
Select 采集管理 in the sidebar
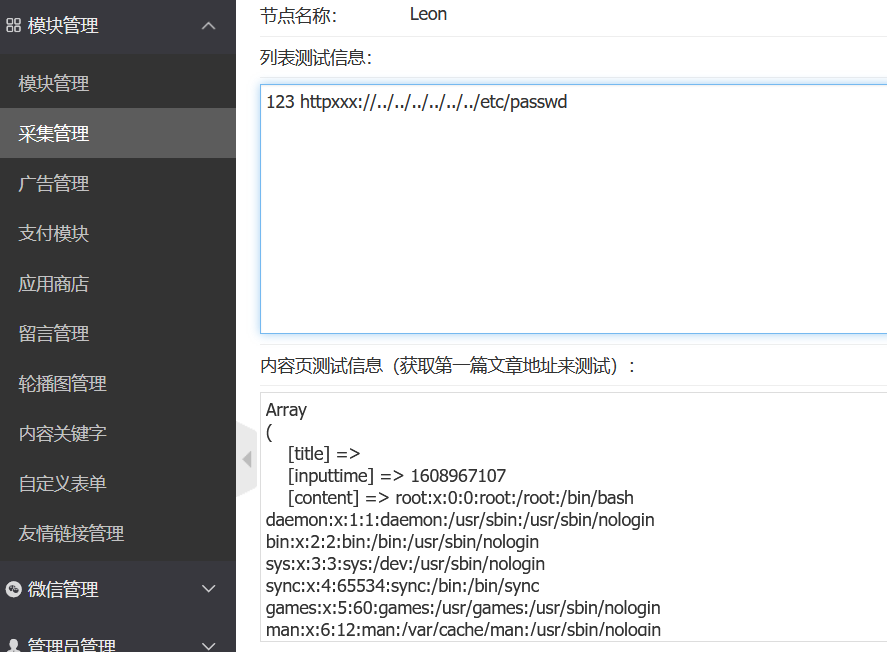point(118,133)
